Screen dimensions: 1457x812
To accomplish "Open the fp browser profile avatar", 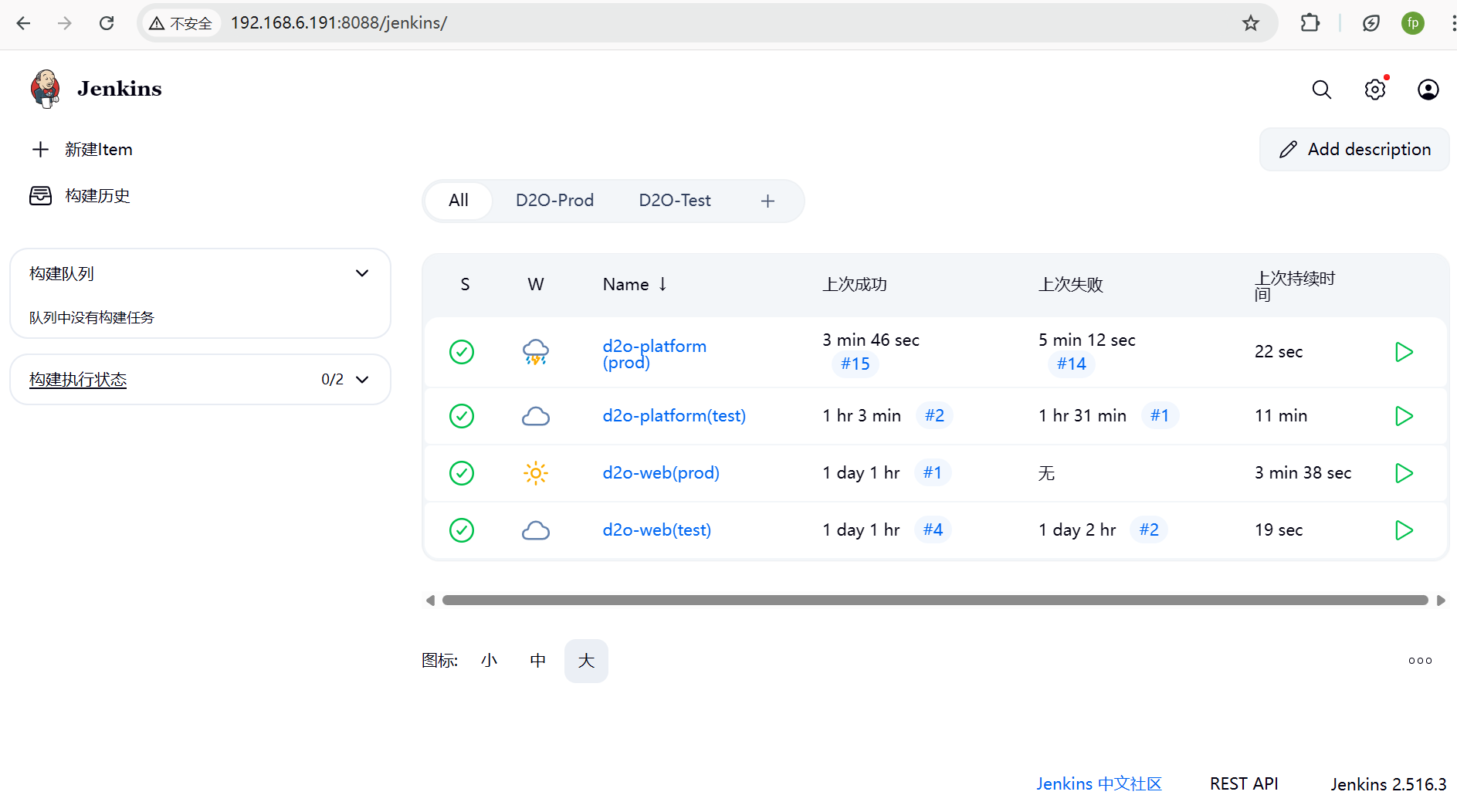I will (1413, 23).
